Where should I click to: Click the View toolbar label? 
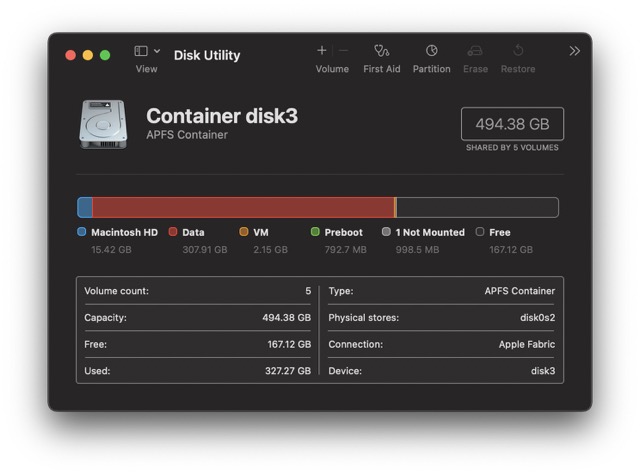[147, 69]
